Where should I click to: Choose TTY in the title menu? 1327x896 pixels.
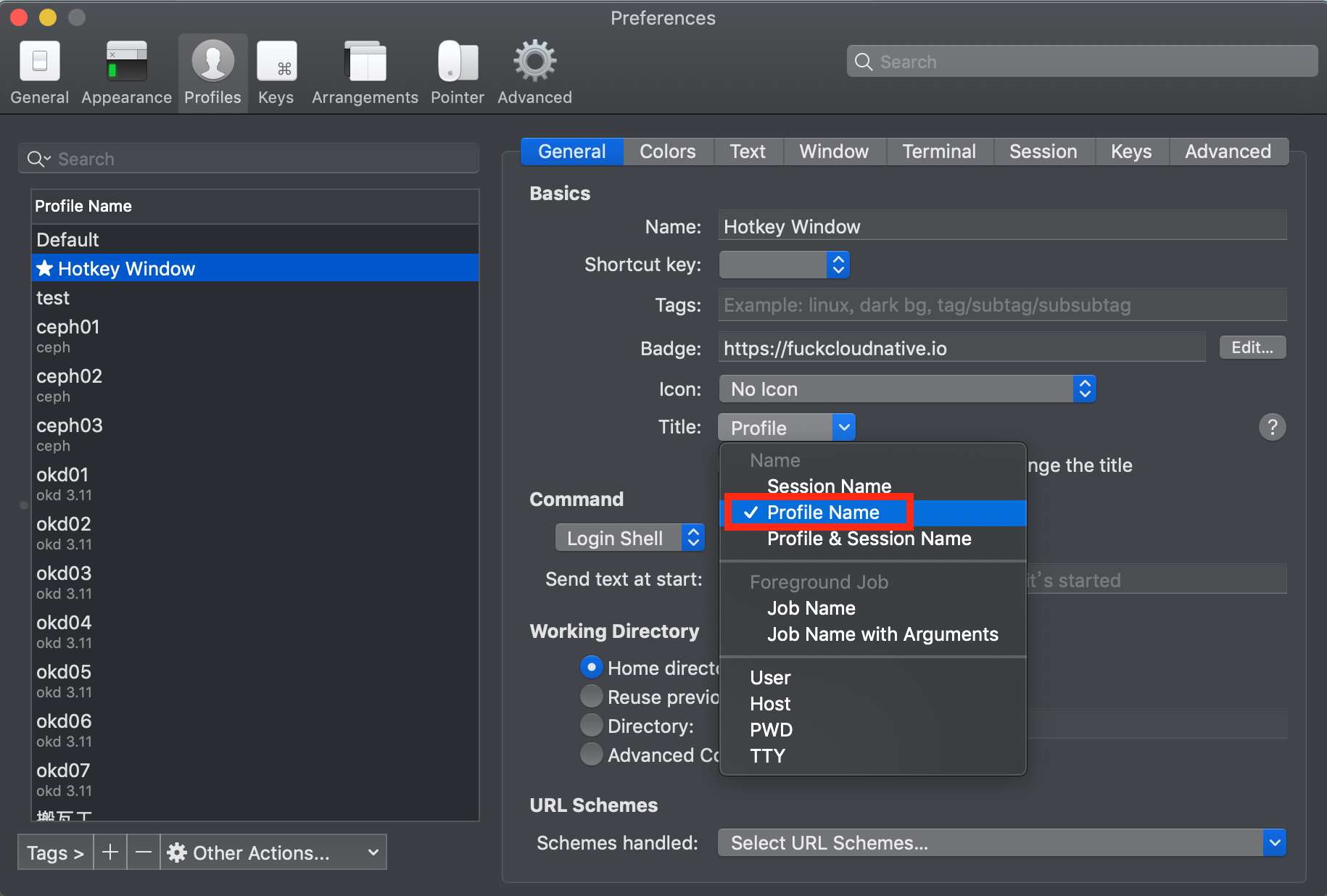pyautogui.click(x=873, y=756)
